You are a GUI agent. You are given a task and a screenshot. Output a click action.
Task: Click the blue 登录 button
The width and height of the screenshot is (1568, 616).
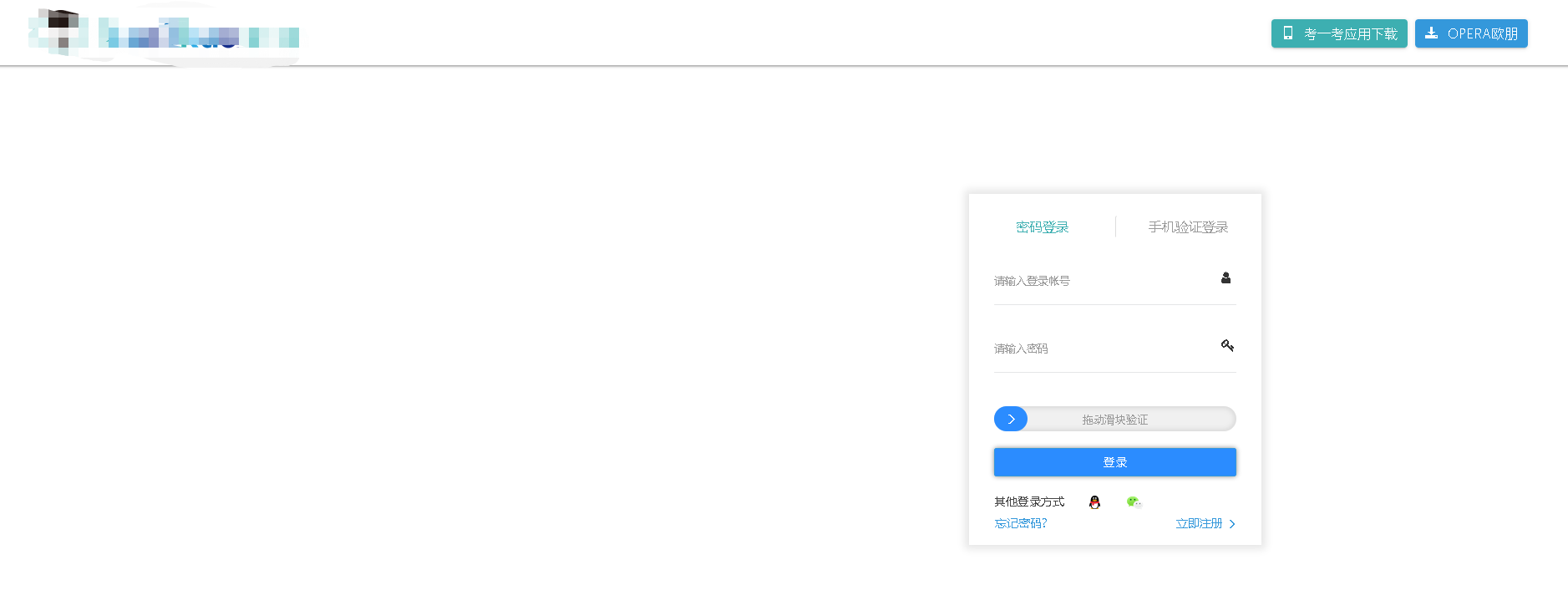pos(1115,462)
